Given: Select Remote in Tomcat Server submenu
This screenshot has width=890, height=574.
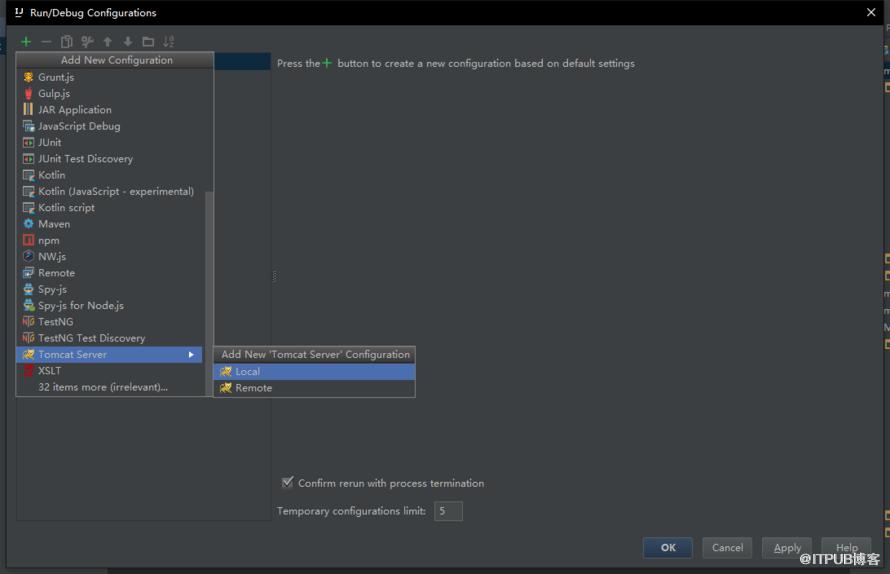Looking at the screenshot, I should pyautogui.click(x=314, y=388).
